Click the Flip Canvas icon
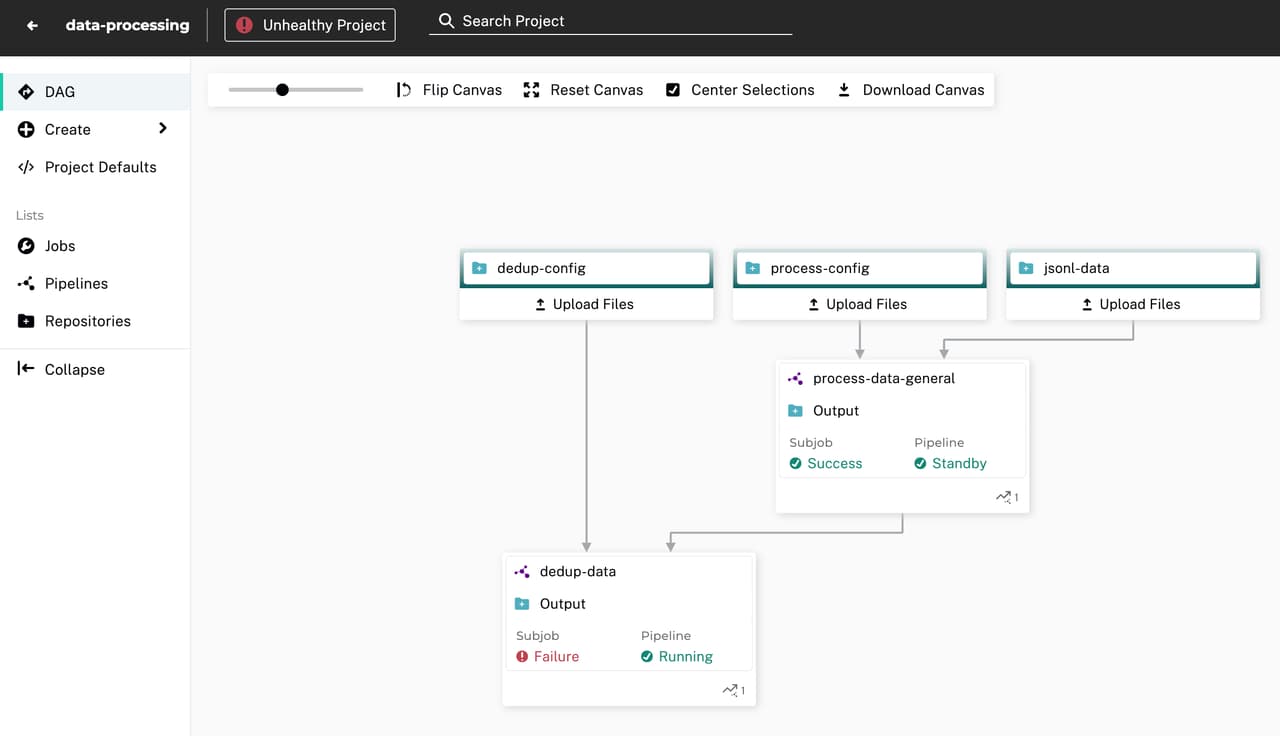The image size is (1280, 736). point(404,90)
